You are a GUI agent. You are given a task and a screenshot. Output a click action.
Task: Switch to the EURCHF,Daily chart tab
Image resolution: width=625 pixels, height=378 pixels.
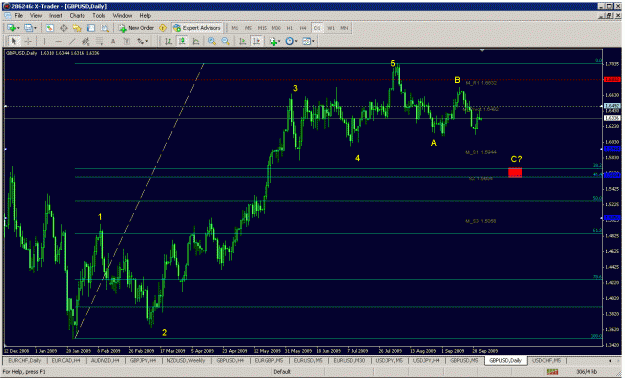[24, 360]
